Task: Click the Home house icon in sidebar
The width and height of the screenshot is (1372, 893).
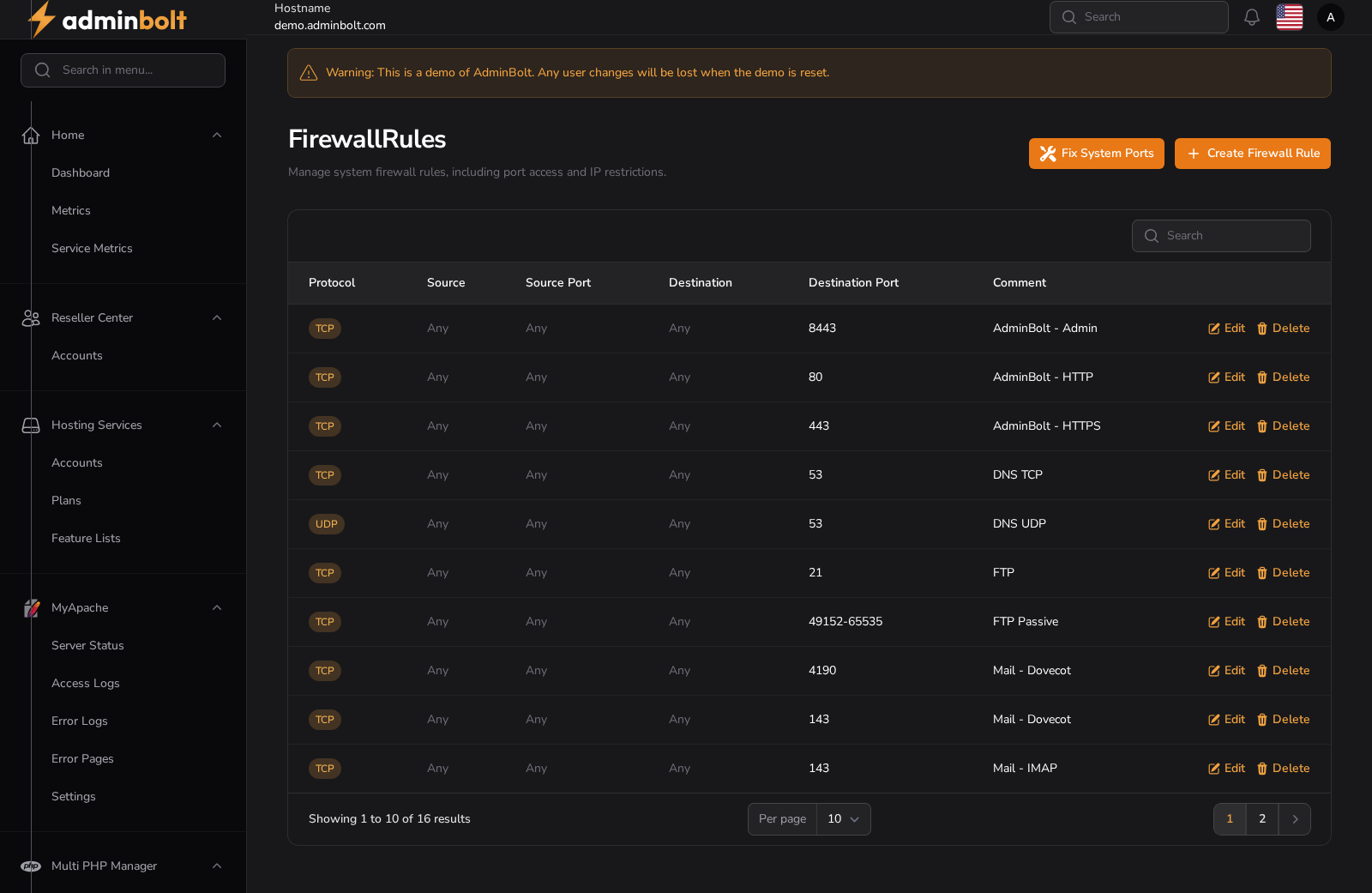Action: point(31,135)
